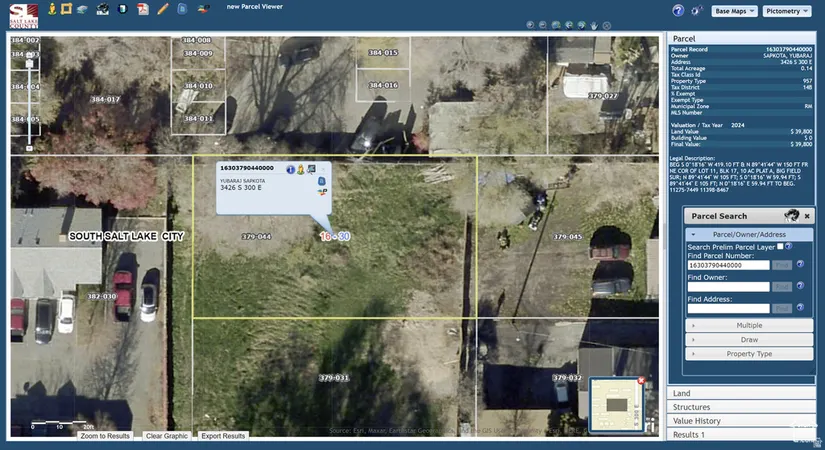The height and width of the screenshot is (450, 825).
Task: Click the print map icon
Action: (102, 9)
